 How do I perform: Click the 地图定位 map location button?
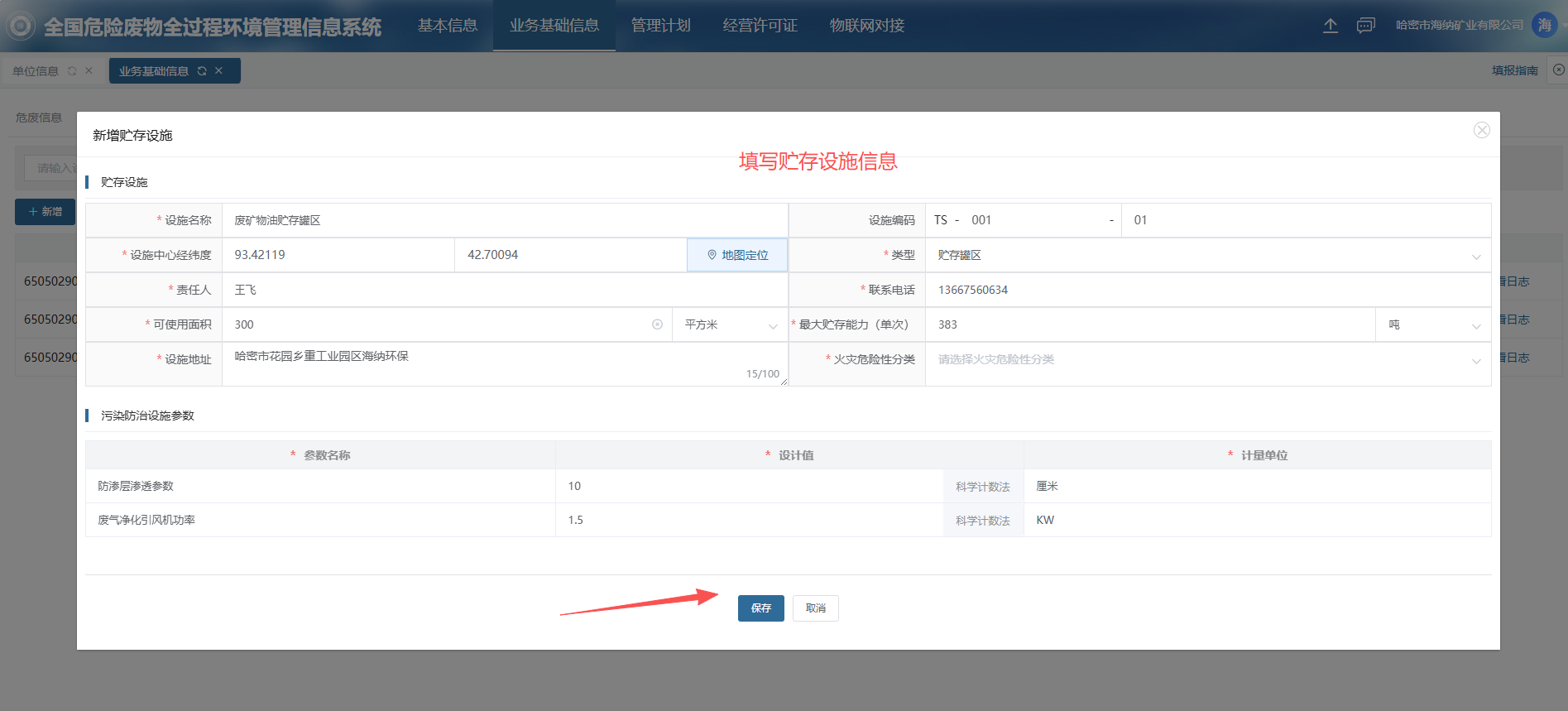tap(736, 255)
